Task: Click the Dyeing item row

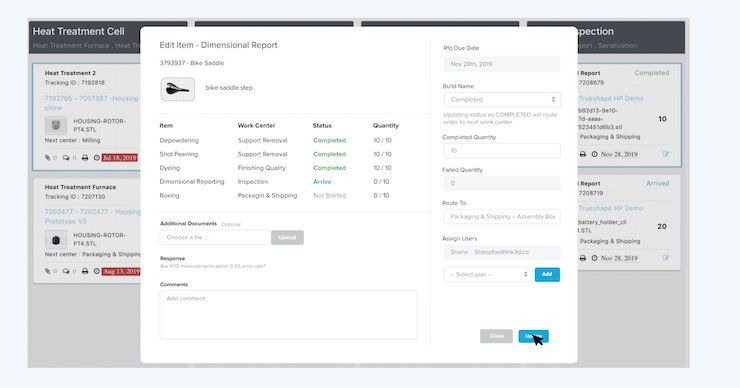Action: click(x=279, y=168)
